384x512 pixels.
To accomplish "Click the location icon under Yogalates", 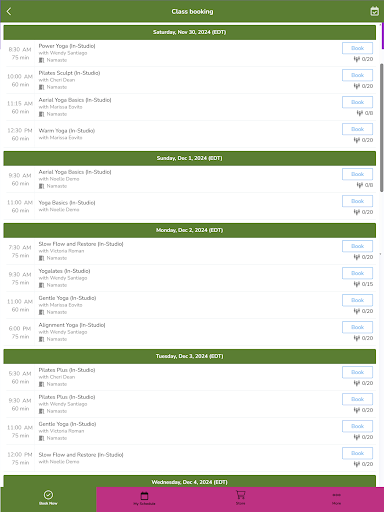I will [x=41, y=285].
